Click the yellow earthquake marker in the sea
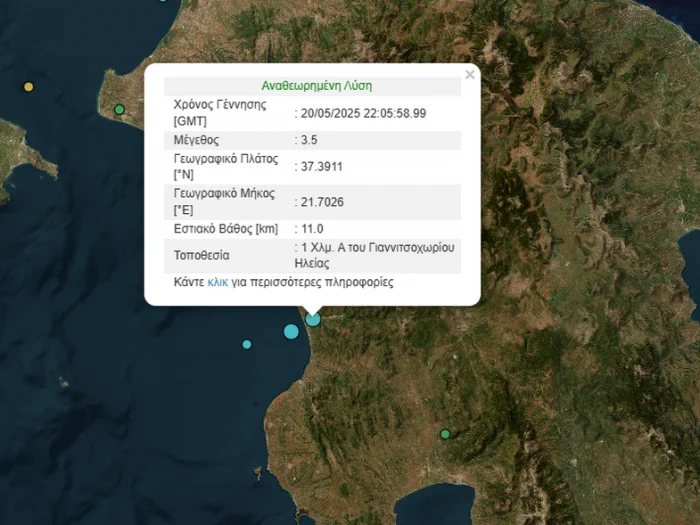This screenshot has height=525, width=700. click(x=28, y=87)
